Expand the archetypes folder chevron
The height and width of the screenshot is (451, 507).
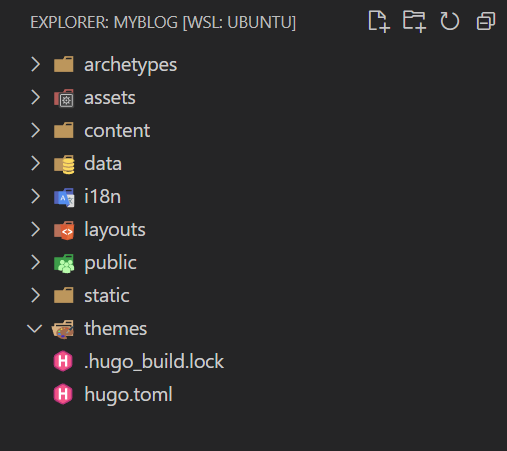[35, 64]
